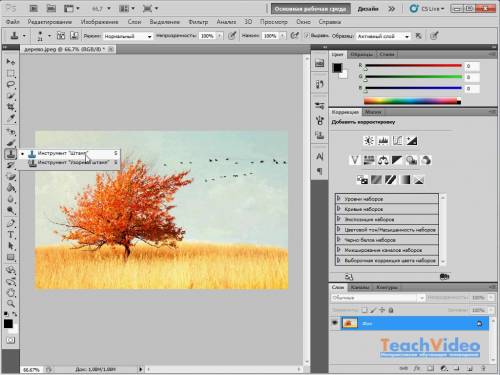Select the Pen tool
500x375 pixels.
pos(11,223)
